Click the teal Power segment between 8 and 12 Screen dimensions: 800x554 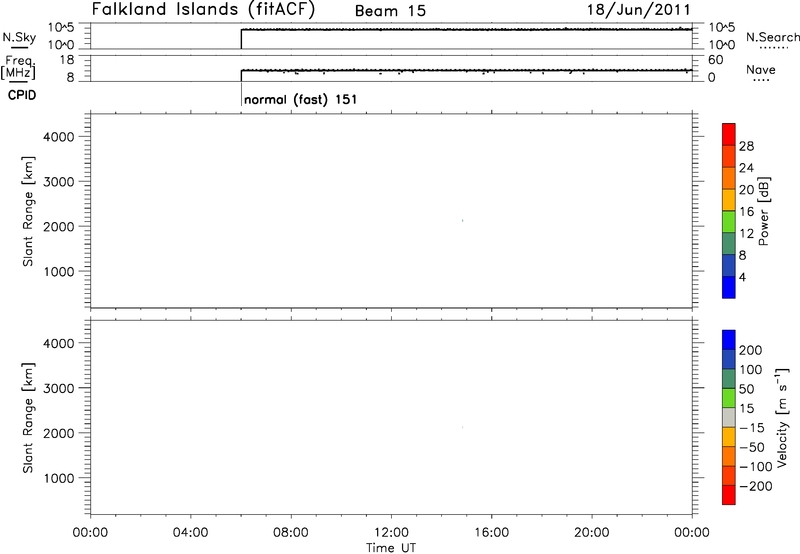coord(729,244)
